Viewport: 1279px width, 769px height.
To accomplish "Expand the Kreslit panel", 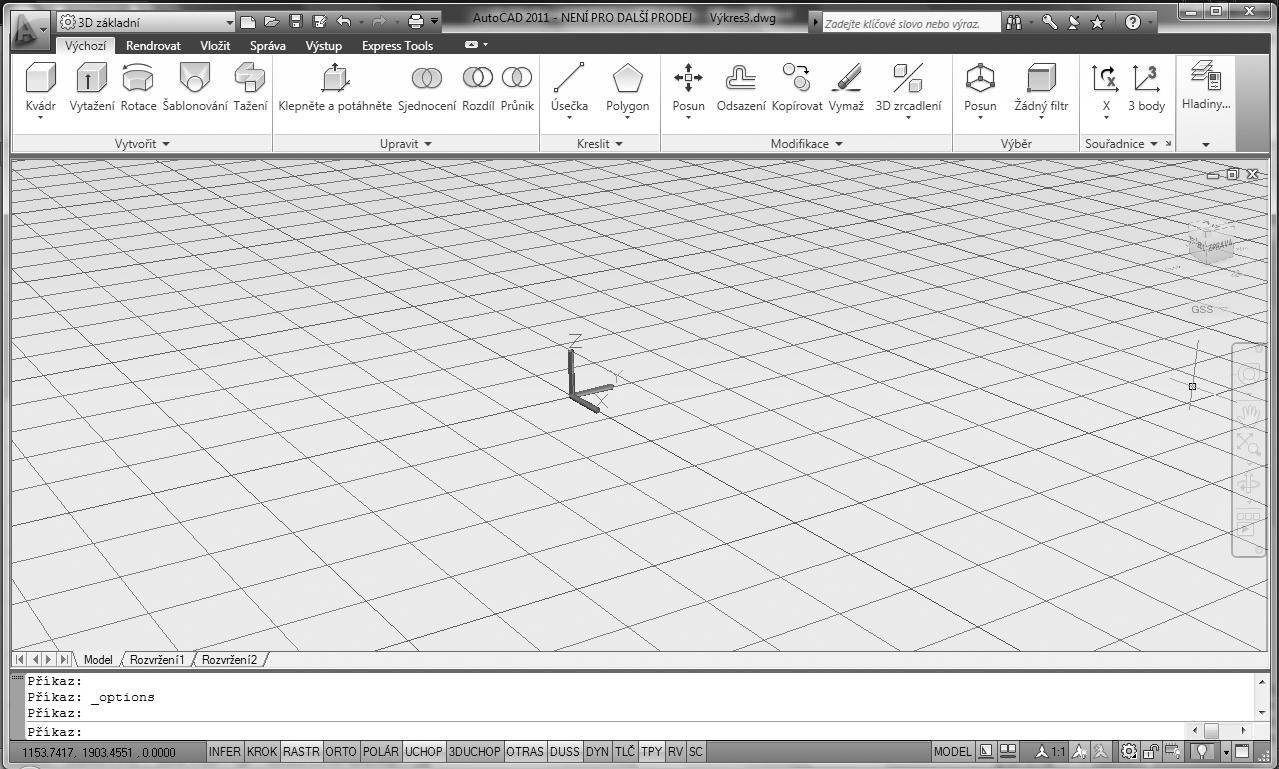I will [600, 144].
